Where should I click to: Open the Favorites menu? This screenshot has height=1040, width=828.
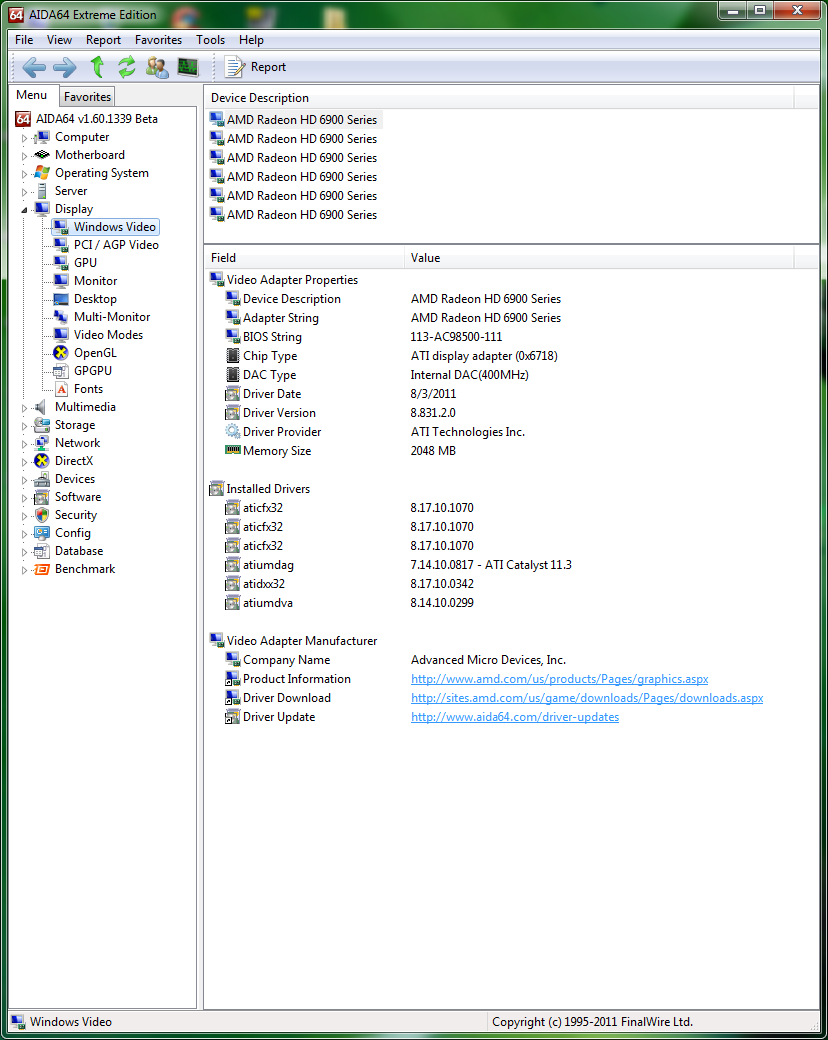(x=158, y=40)
